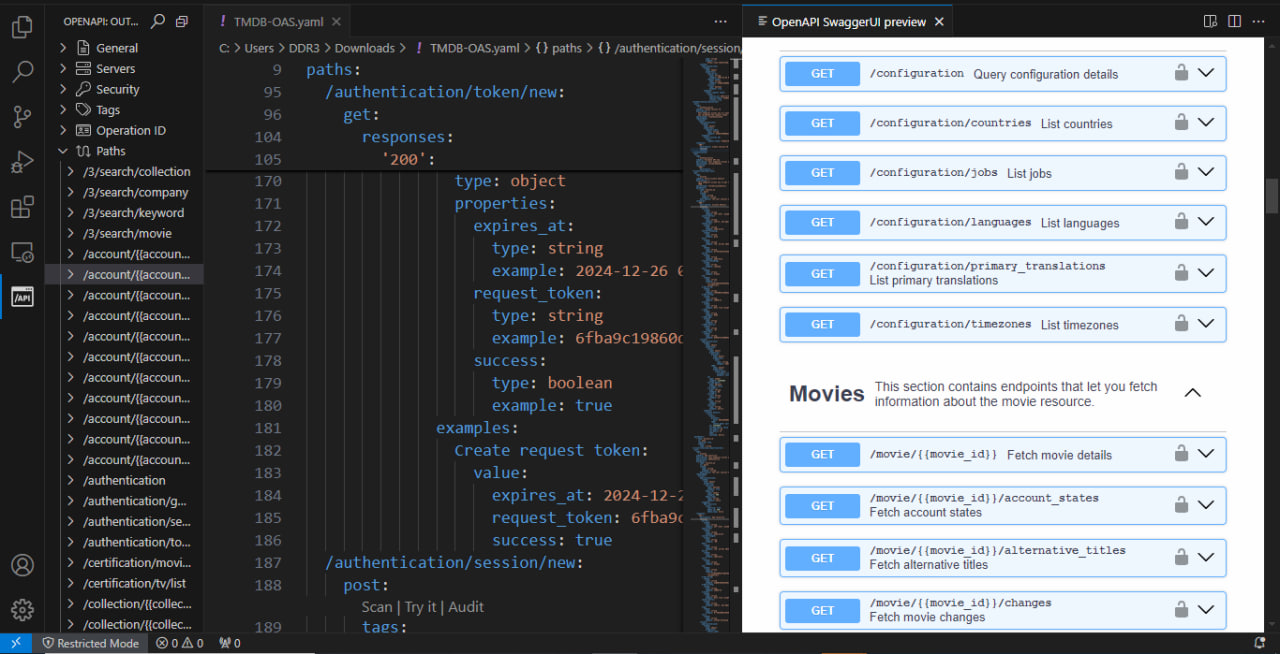Expand the Operation ID node in outline

coord(63,130)
